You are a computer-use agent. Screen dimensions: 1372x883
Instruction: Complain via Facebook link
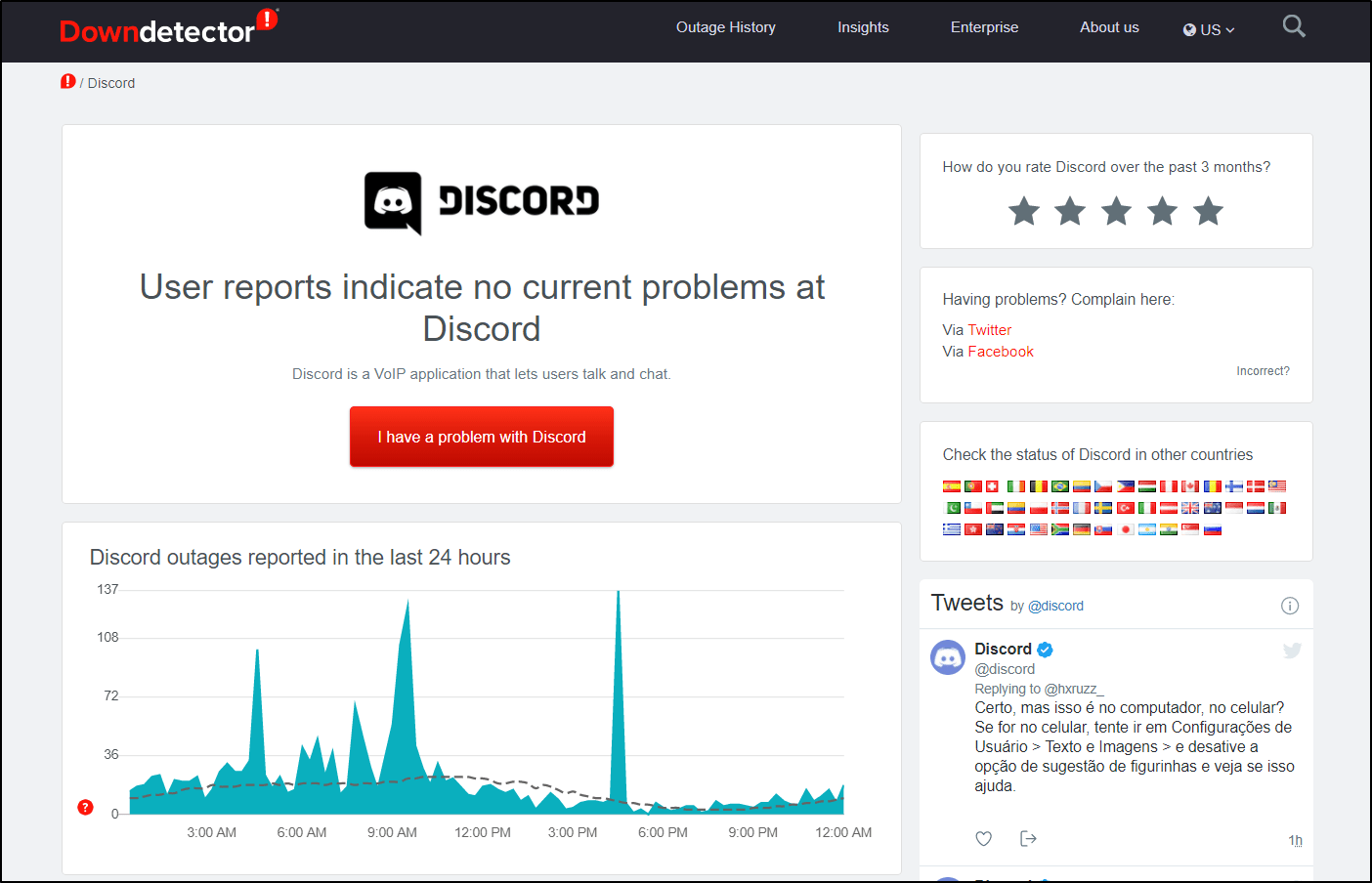pos(1001,352)
